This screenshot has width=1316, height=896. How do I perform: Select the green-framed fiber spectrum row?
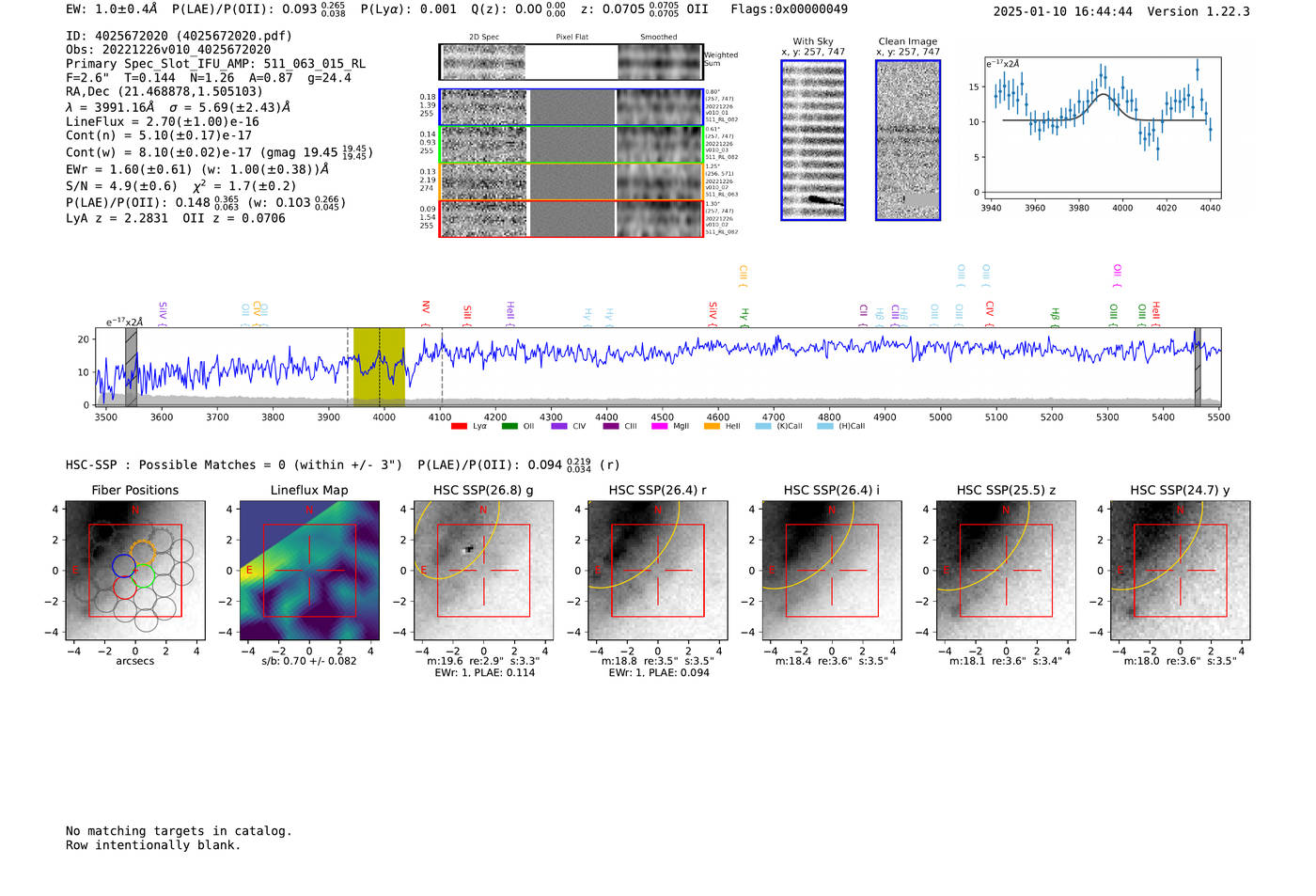point(571,145)
